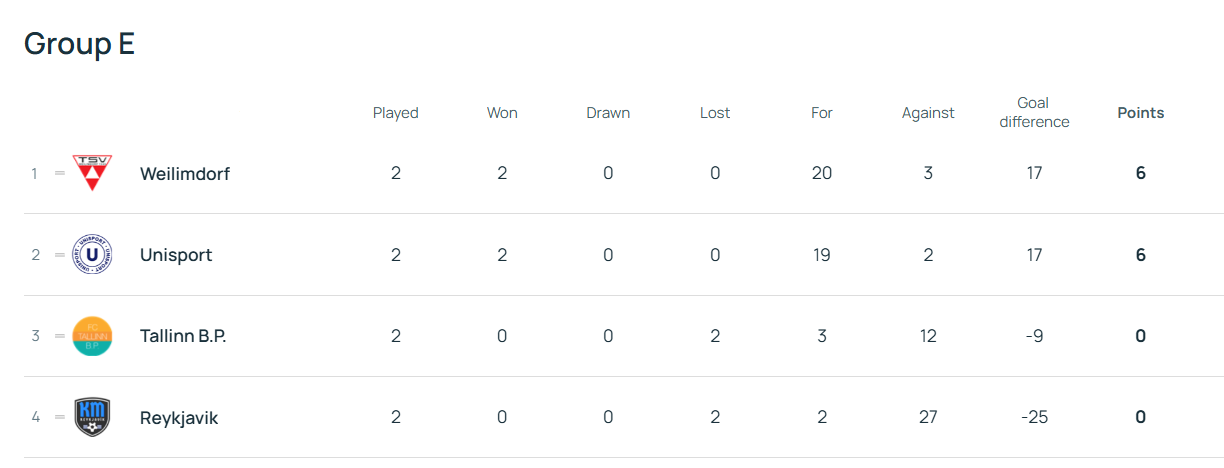Screen dimensions: 1224x468
Task: Click the Group E heading
Action: [79, 44]
